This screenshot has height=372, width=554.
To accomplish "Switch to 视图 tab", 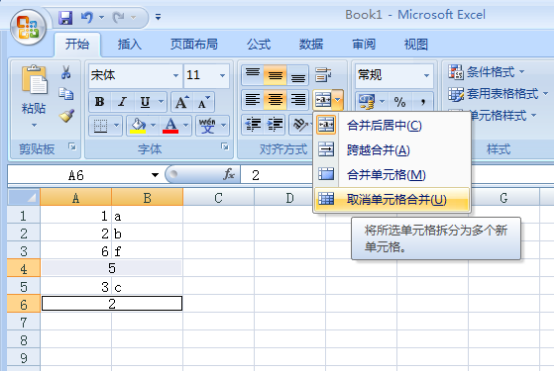I will pos(416,45).
